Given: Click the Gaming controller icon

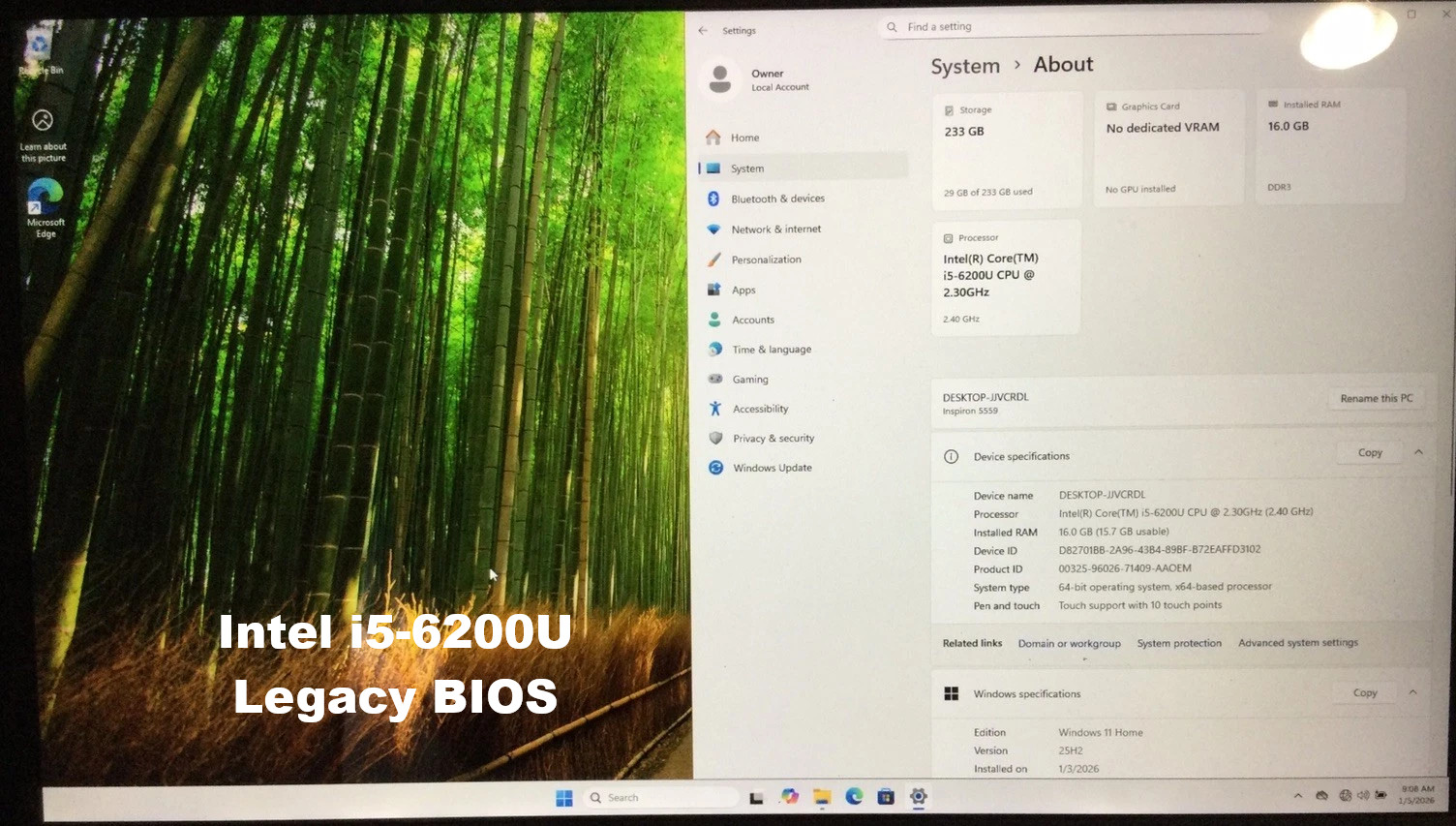Looking at the screenshot, I should click(715, 379).
